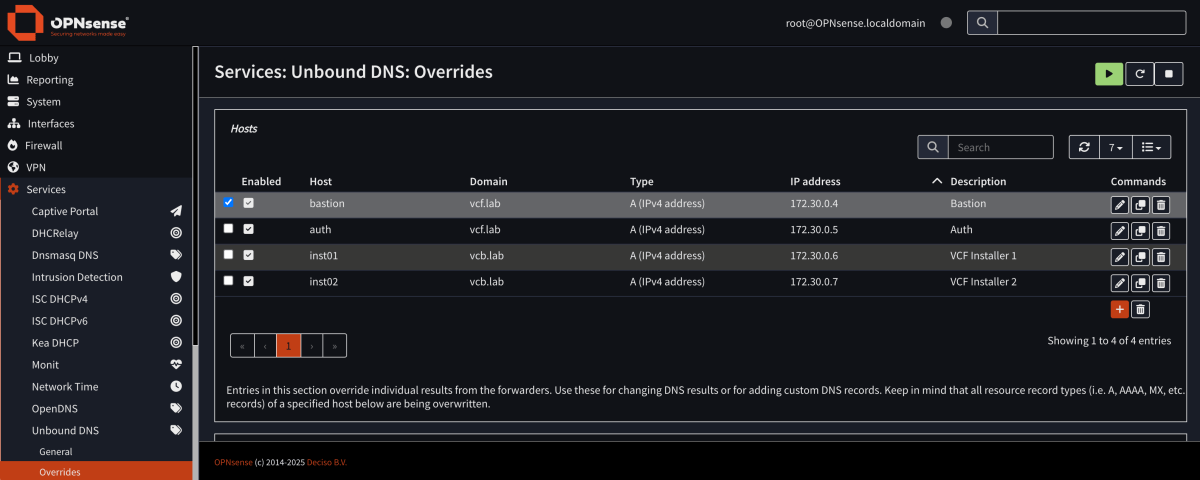Expand the System menu
The height and width of the screenshot is (480, 1200).
click(x=96, y=102)
